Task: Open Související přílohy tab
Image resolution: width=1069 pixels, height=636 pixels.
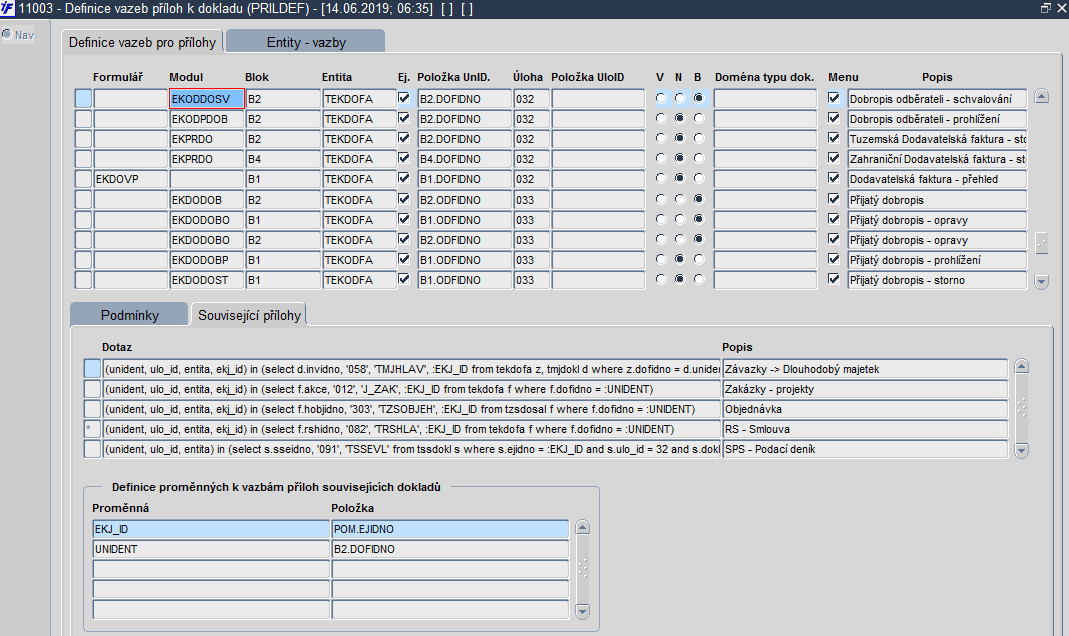Action: [x=249, y=315]
